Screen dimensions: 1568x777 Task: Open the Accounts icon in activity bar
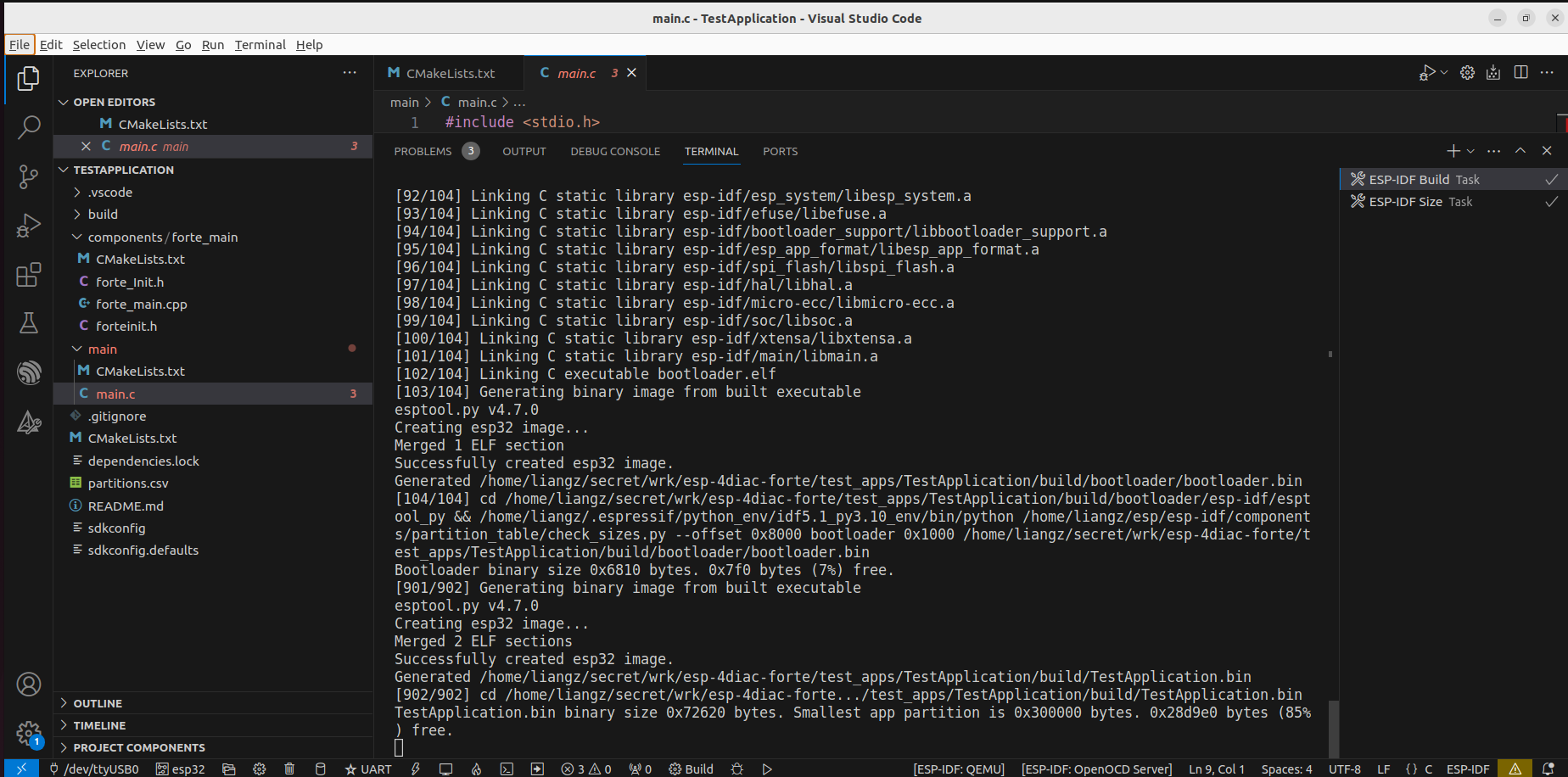click(x=28, y=685)
